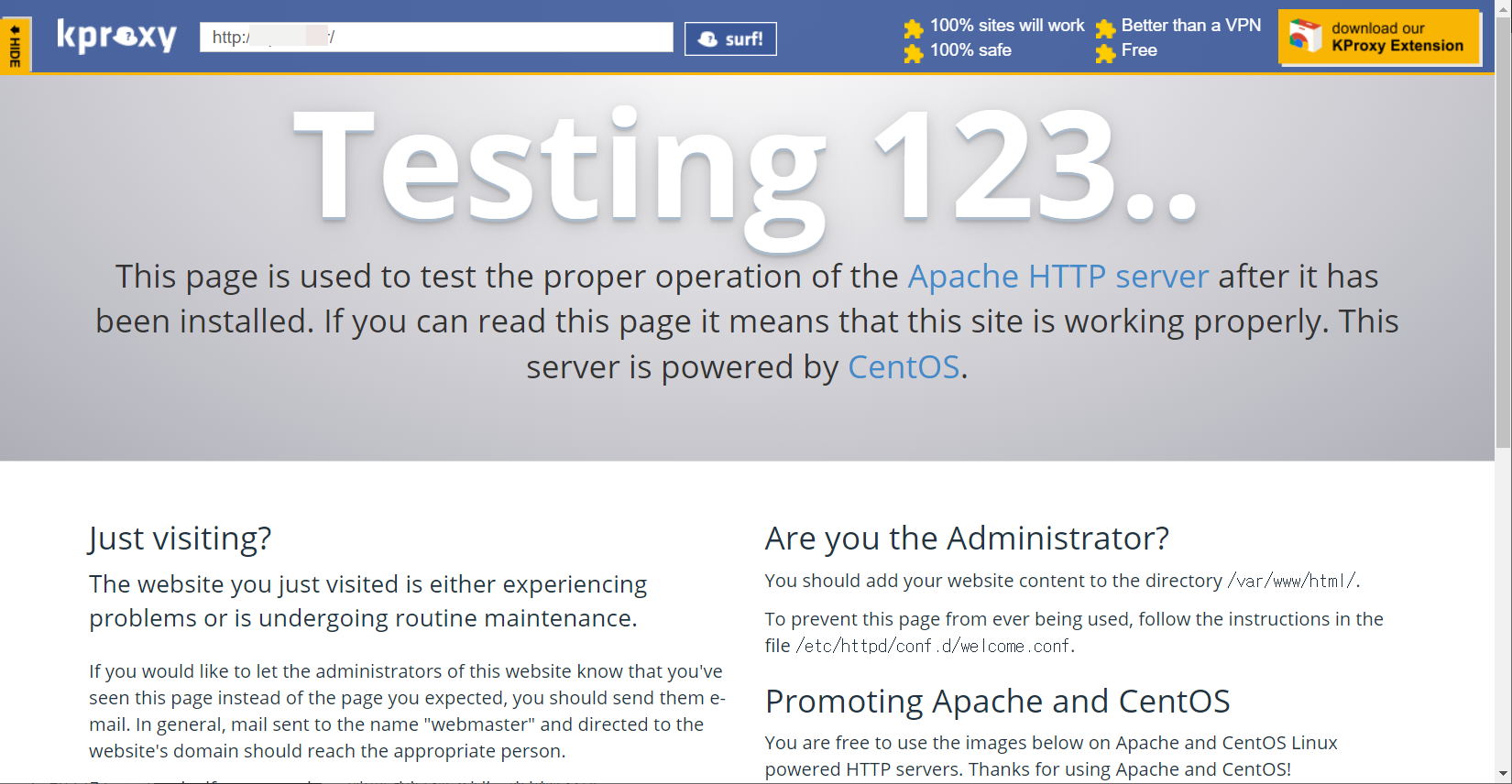
Task: Click the puzzle icon beside "Better than a VPN"
Action: 1105,28
